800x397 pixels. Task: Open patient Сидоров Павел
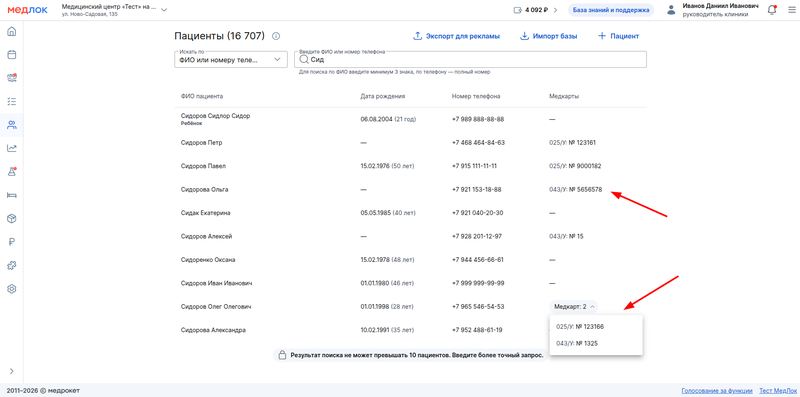(203, 166)
